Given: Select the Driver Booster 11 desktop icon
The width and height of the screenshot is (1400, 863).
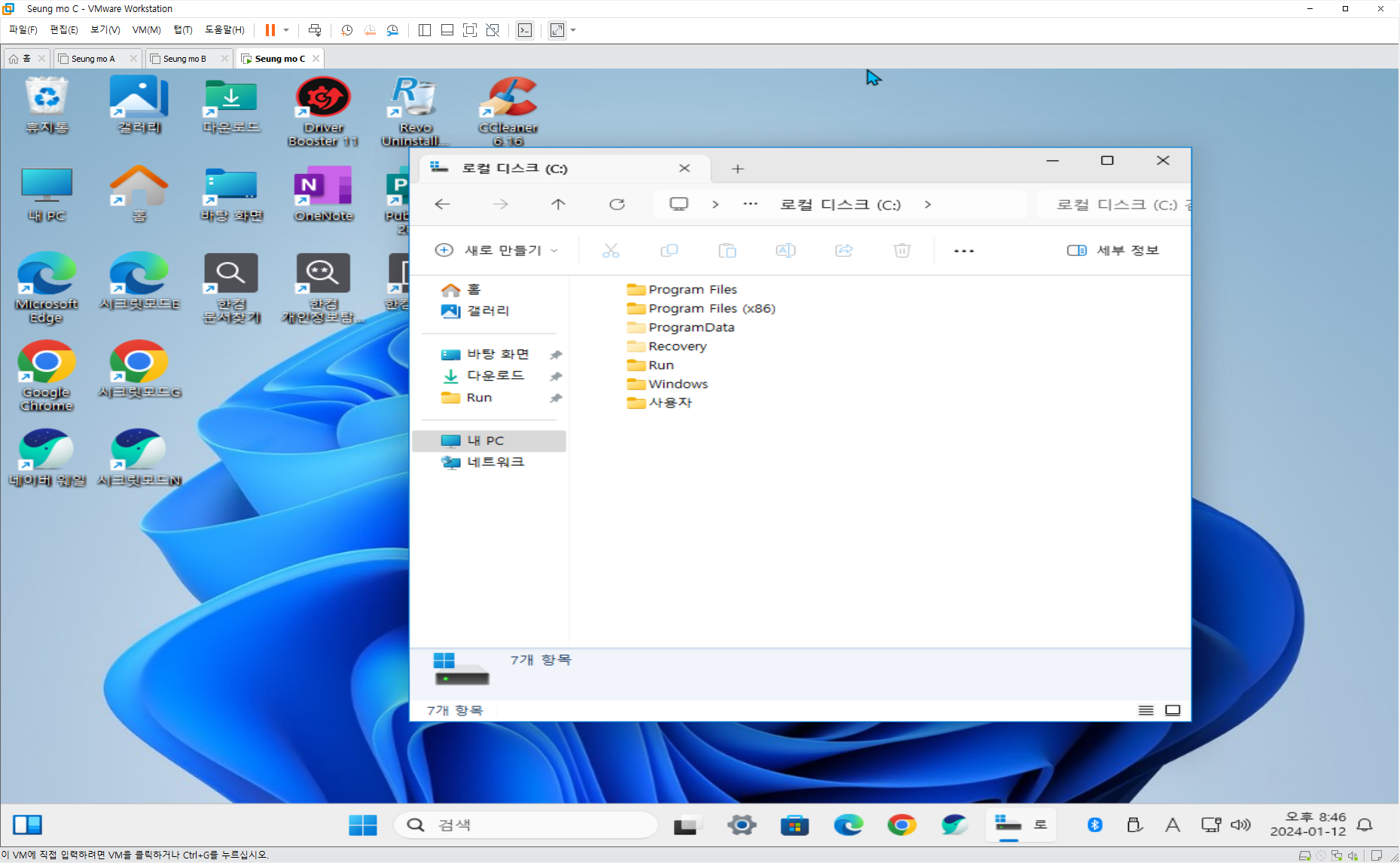Looking at the screenshot, I should pos(323,111).
